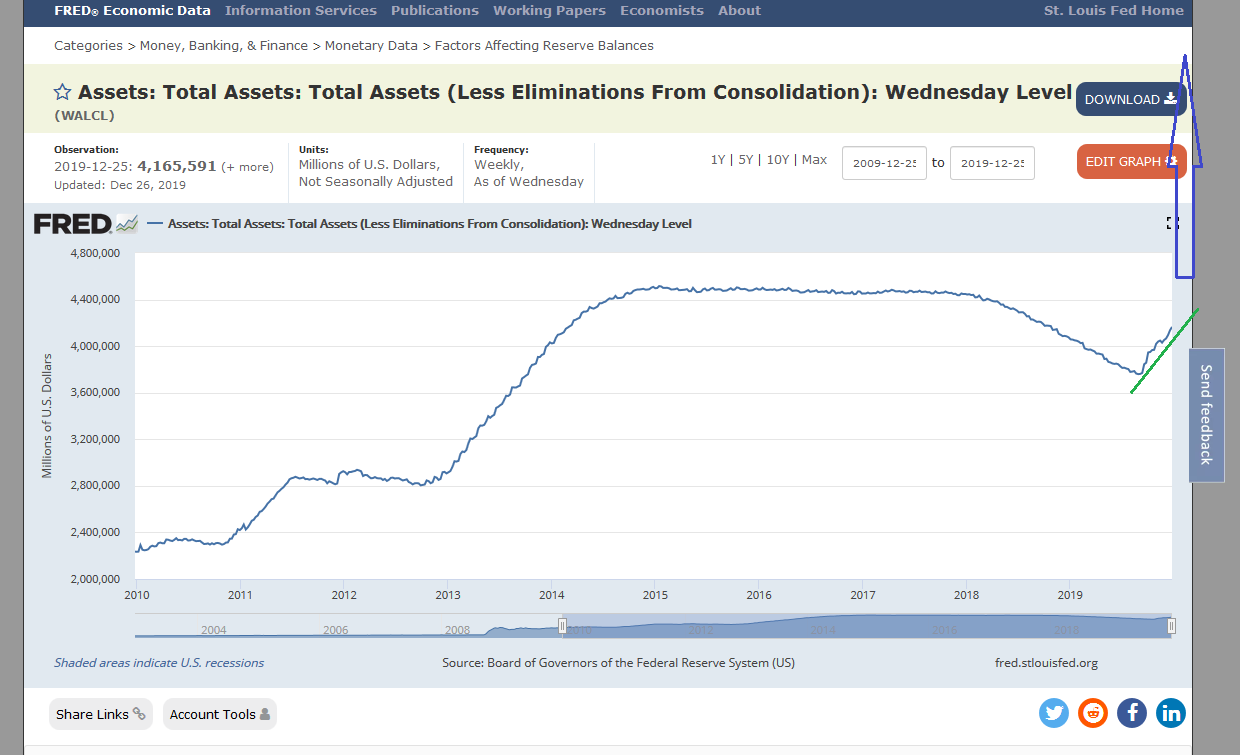Click the start date input field
The image size is (1240, 755).
(884, 163)
